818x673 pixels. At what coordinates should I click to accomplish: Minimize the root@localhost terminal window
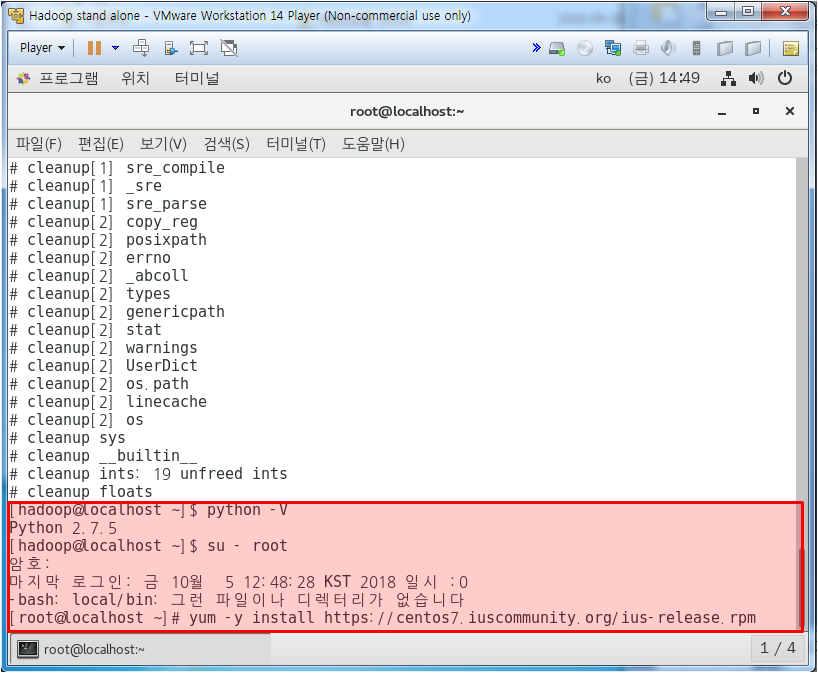[722, 112]
